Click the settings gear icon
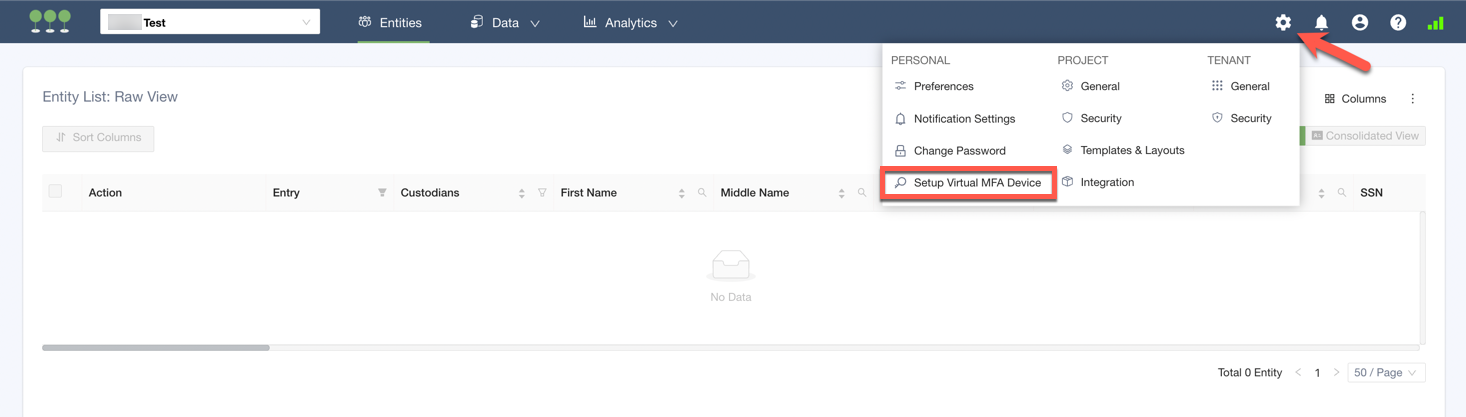The height and width of the screenshot is (417, 1466). [x=1283, y=22]
